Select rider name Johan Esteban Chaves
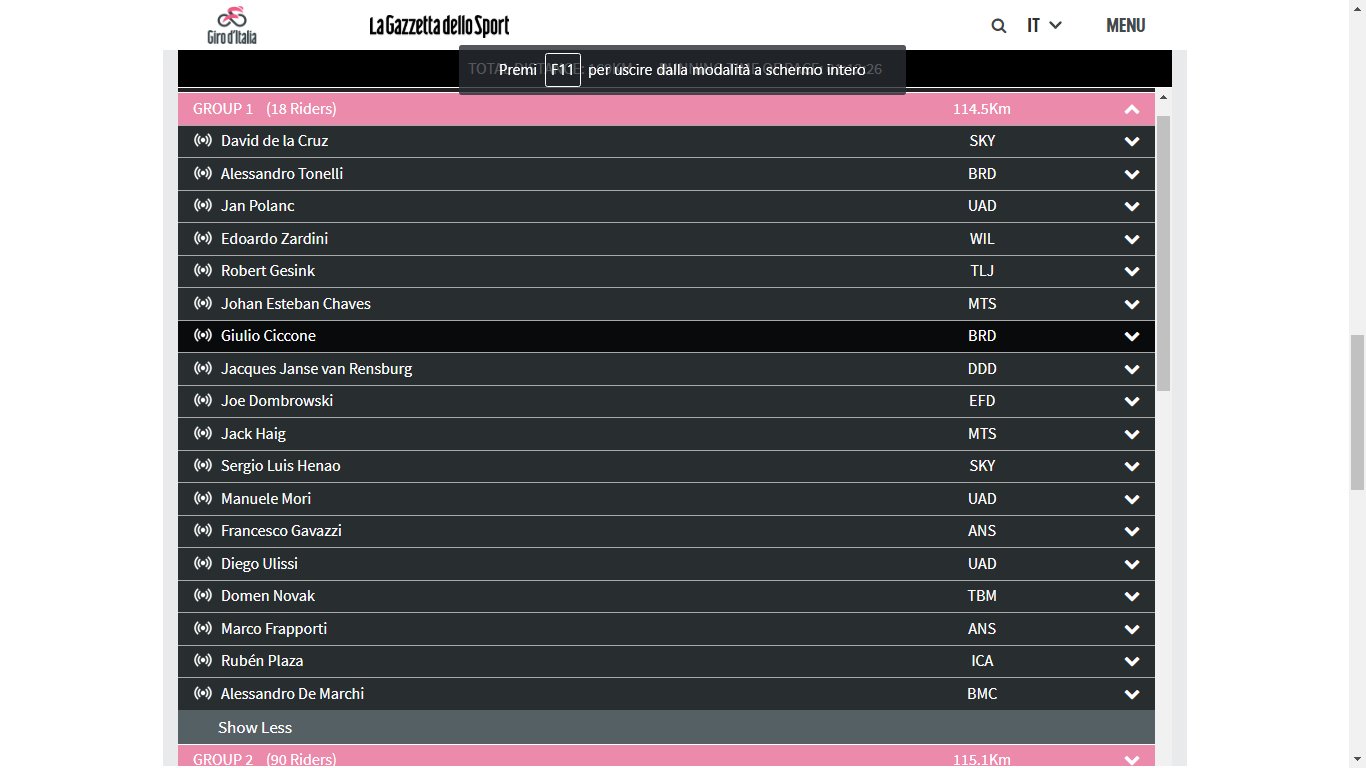The image size is (1366, 768). pyautogui.click(x=296, y=303)
